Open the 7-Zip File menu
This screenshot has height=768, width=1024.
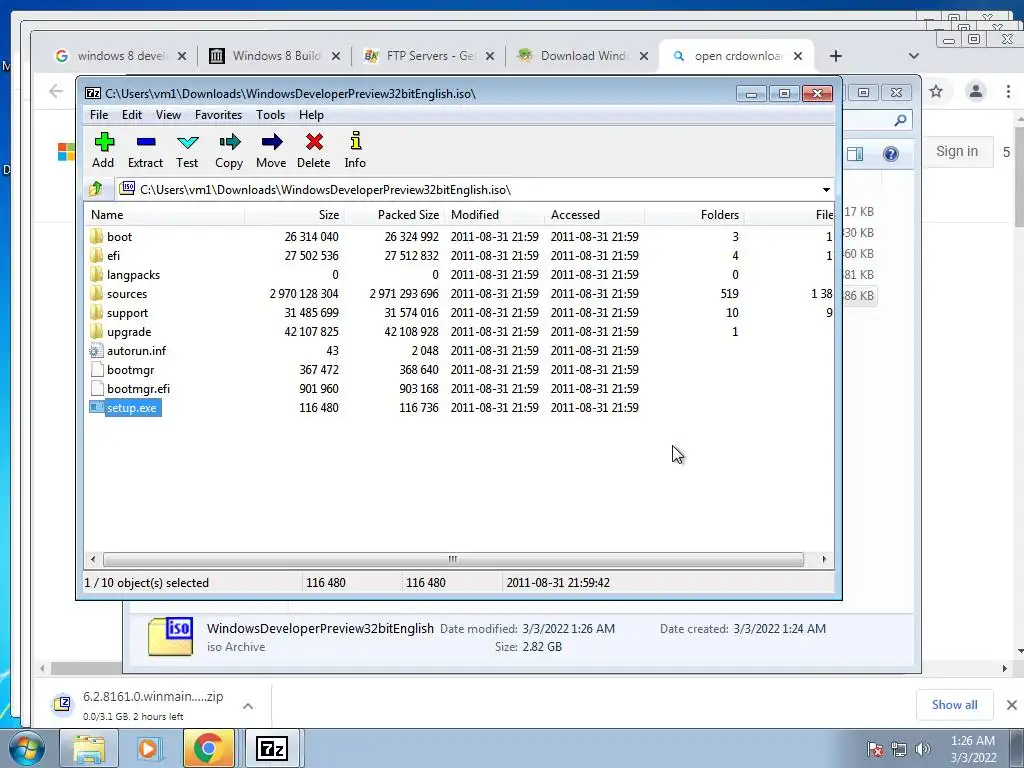pos(99,115)
